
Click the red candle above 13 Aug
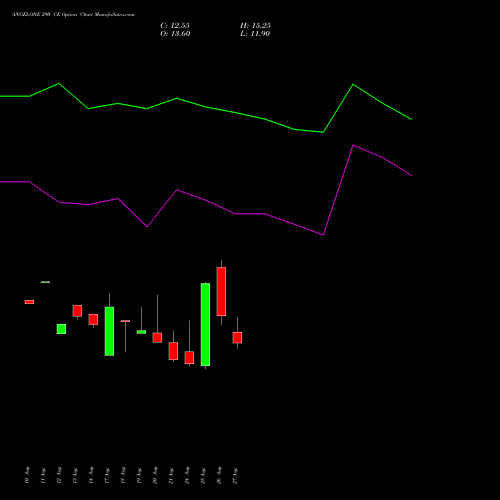(77, 311)
